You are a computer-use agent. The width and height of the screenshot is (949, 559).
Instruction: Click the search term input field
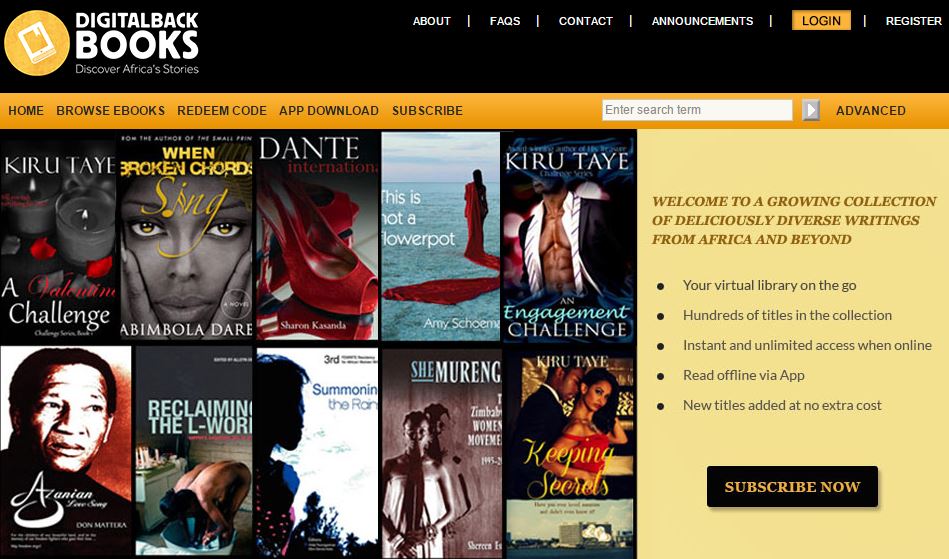point(697,110)
